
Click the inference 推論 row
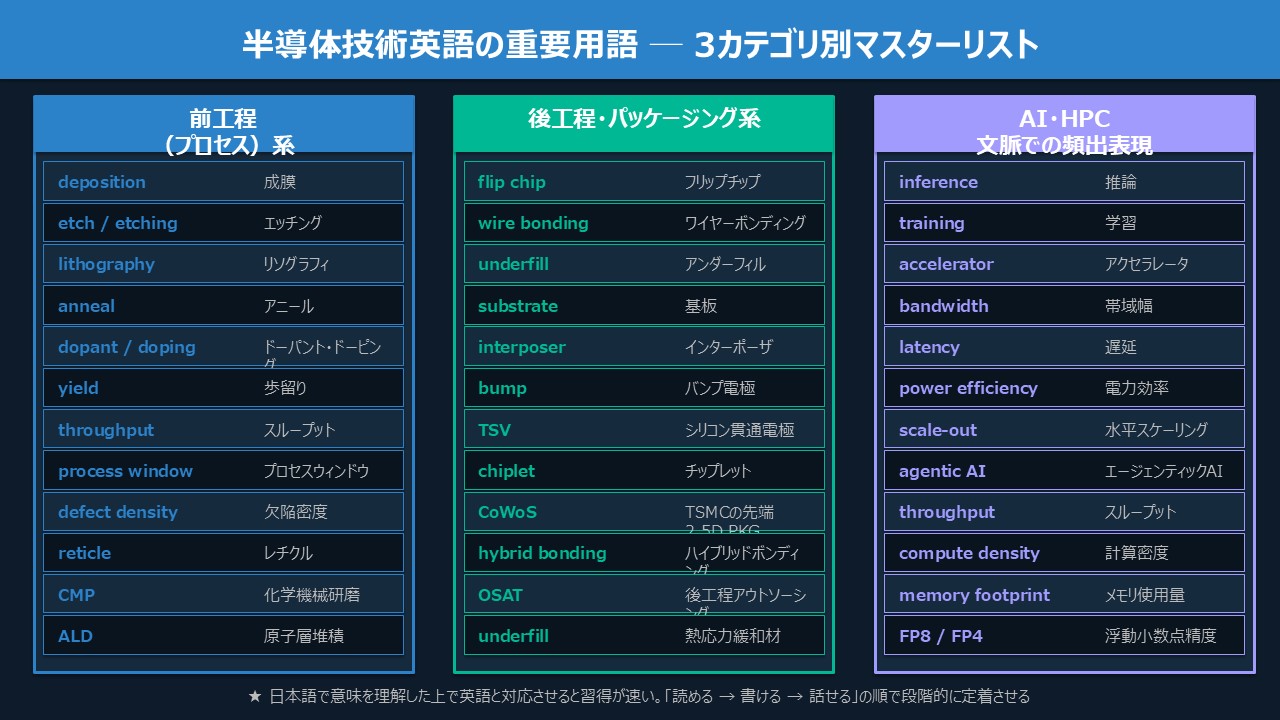1064,182
